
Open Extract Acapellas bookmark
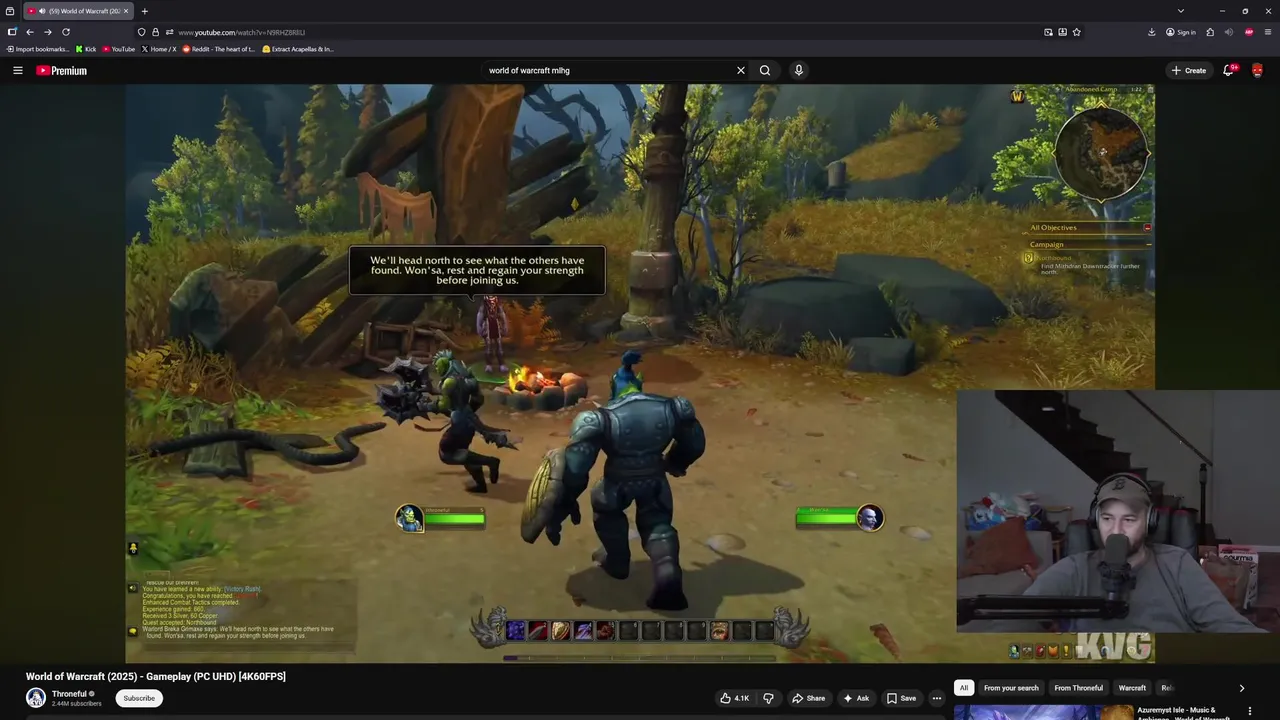[298, 49]
